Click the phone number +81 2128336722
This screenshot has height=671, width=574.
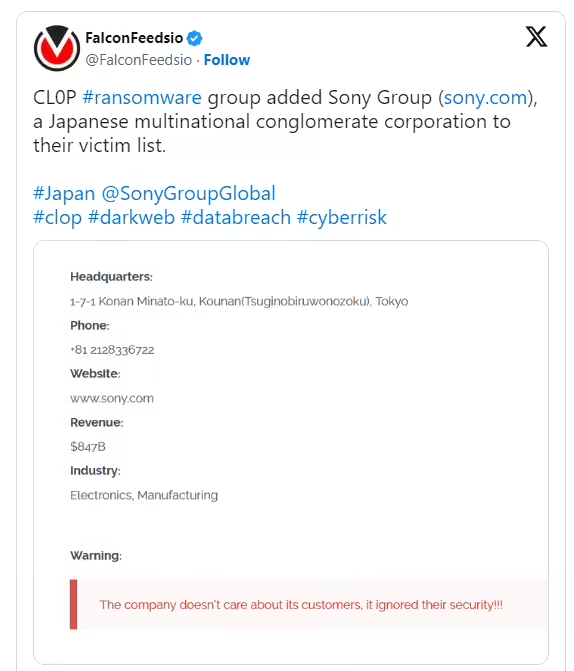point(112,350)
